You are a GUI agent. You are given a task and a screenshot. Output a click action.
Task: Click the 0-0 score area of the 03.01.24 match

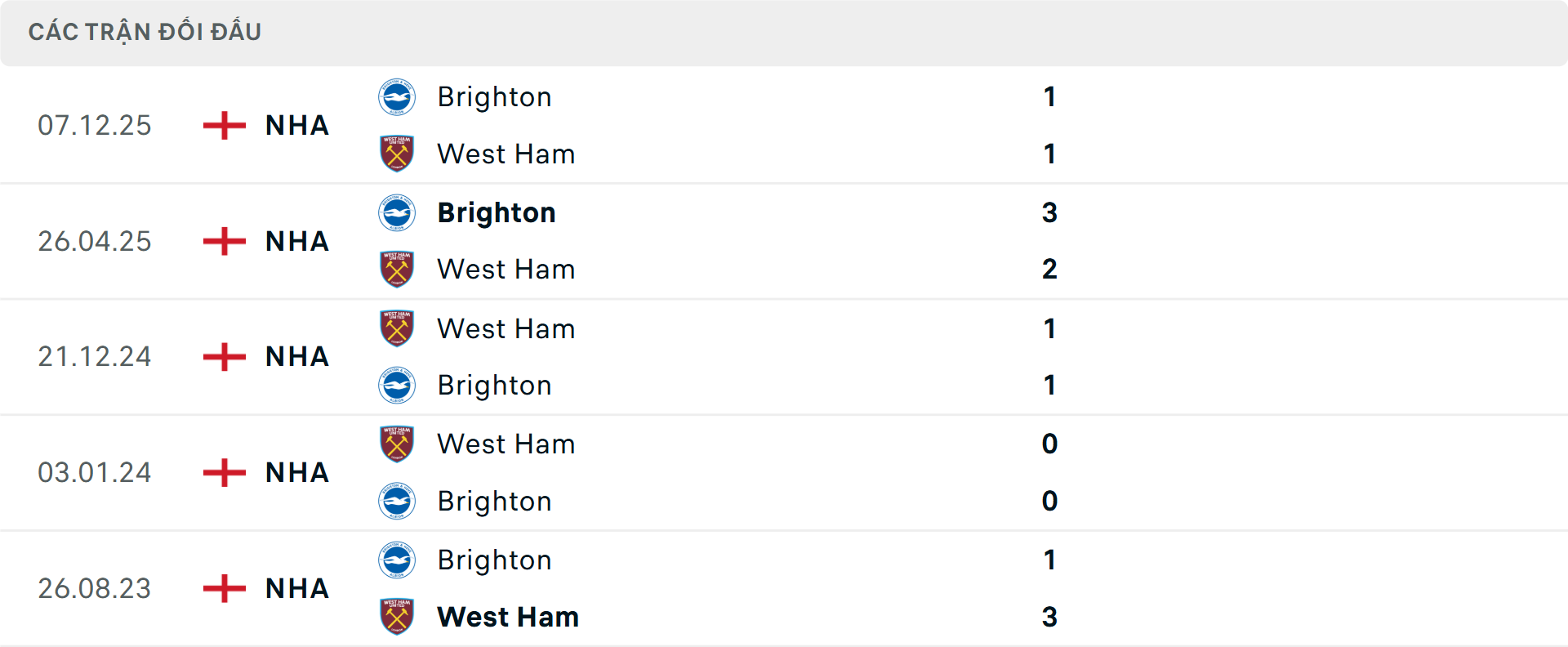(x=1050, y=472)
